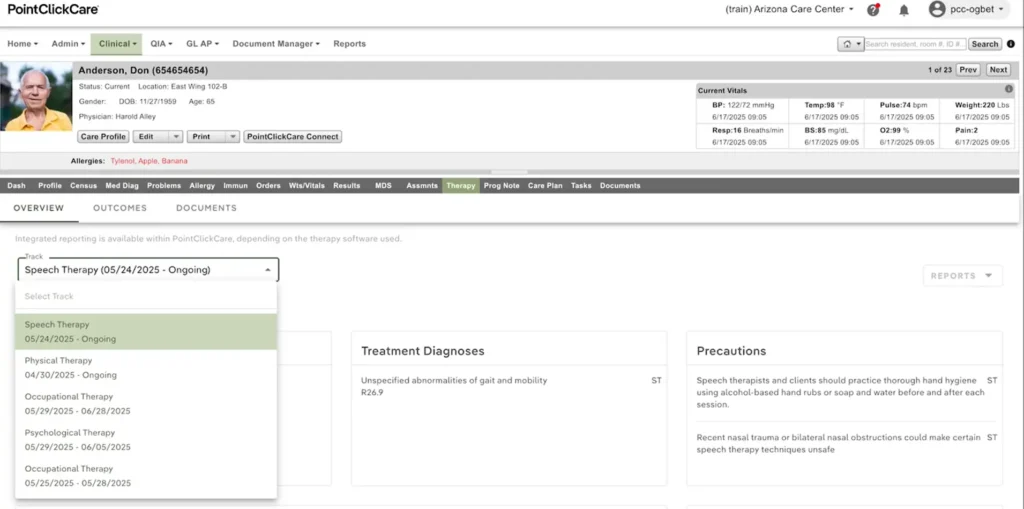This screenshot has height=509, width=1024.
Task: Switch to the OUTCOMES sub-tab
Action: click(x=120, y=208)
